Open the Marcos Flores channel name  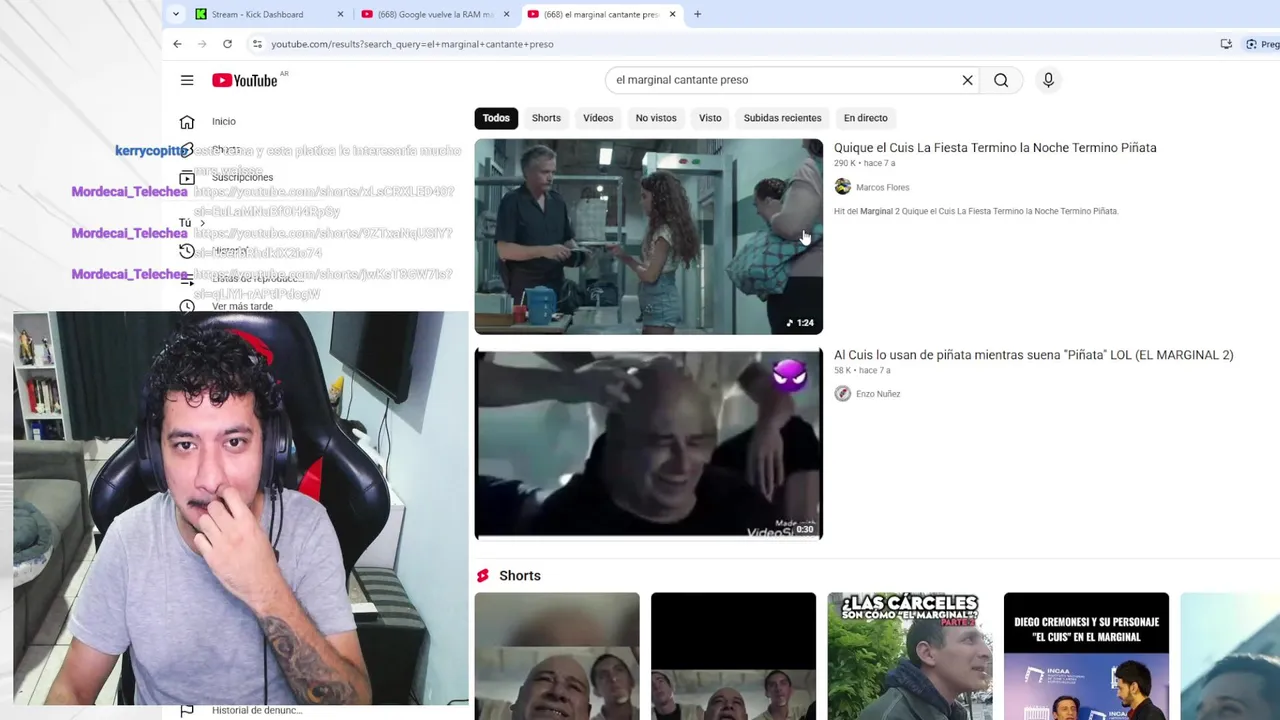coord(882,187)
